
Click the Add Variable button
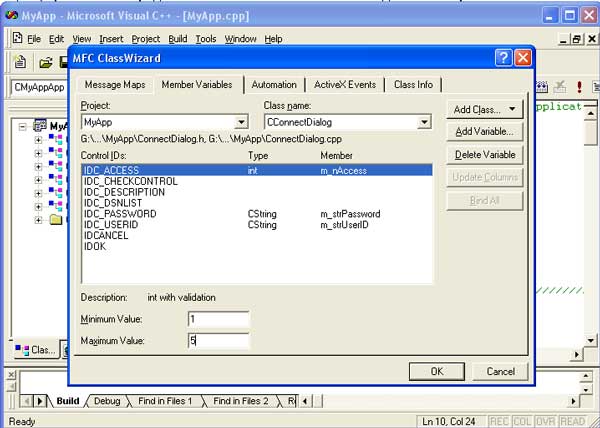point(484,132)
